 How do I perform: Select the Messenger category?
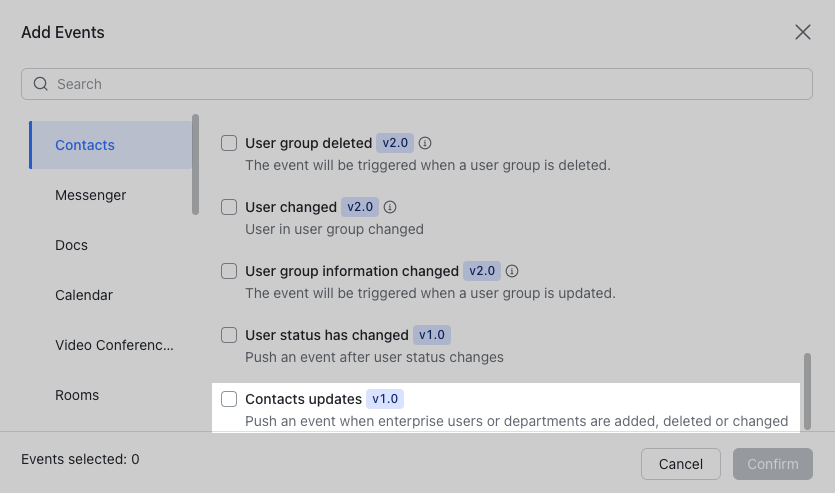(91, 195)
